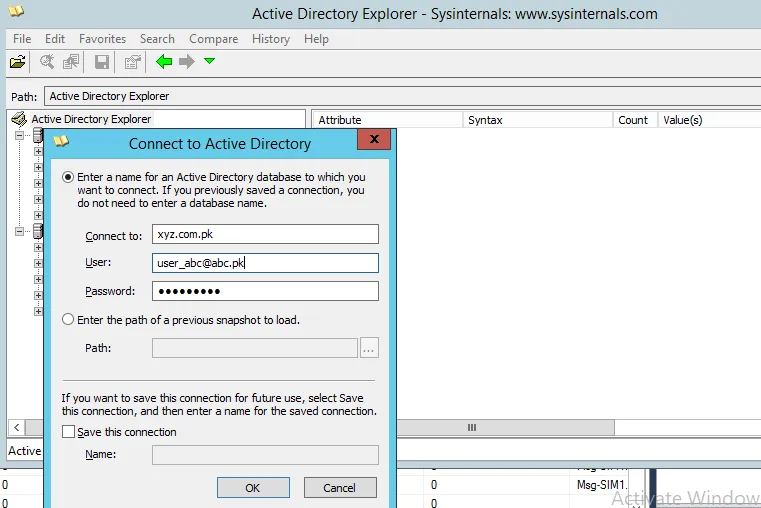
Task: Go back with the green left arrow
Action: pos(164,62)
